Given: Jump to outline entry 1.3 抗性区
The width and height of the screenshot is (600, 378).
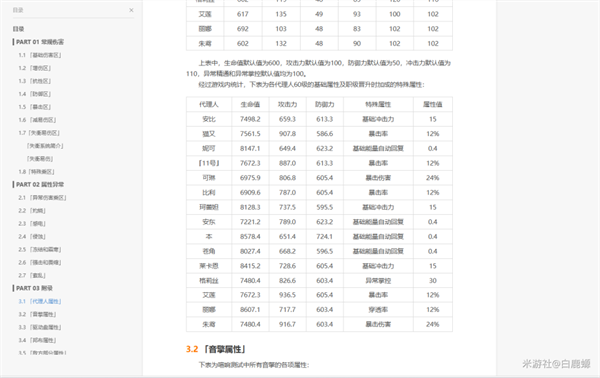Looking at the screenshot, I should [x=35, y=81].
